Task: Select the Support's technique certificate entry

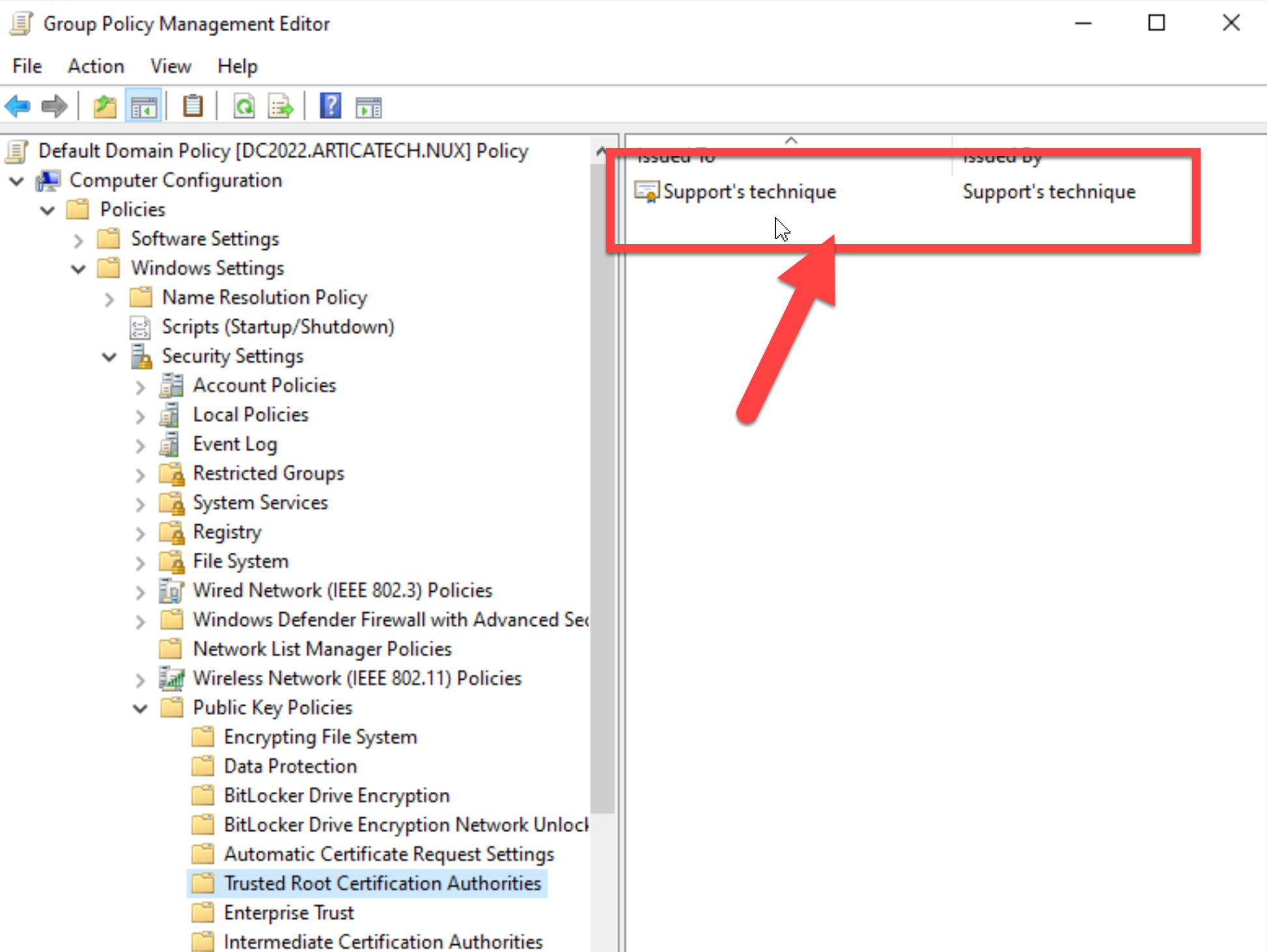Action: [x=749, y=191]
